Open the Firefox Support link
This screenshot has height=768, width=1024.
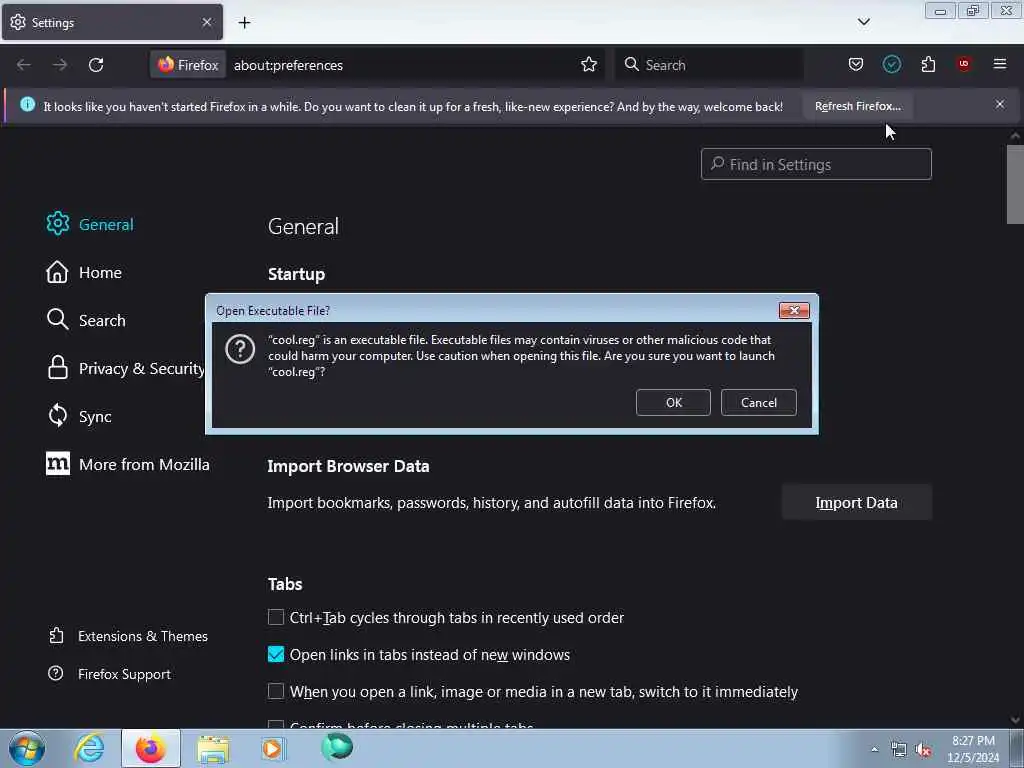(x=110, y=674)
